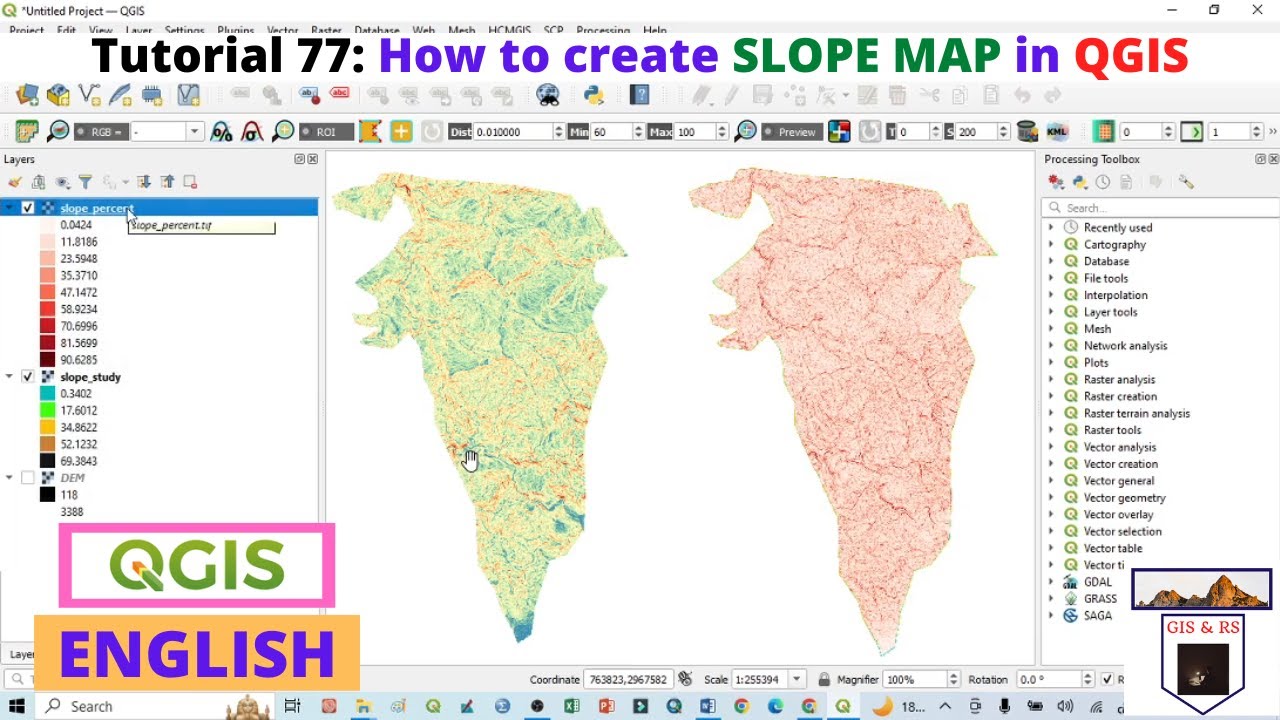The width and height of the screenshot is (1280, 720).
Task: Click the RGB toggle button
Action: [x=99, y=132]
